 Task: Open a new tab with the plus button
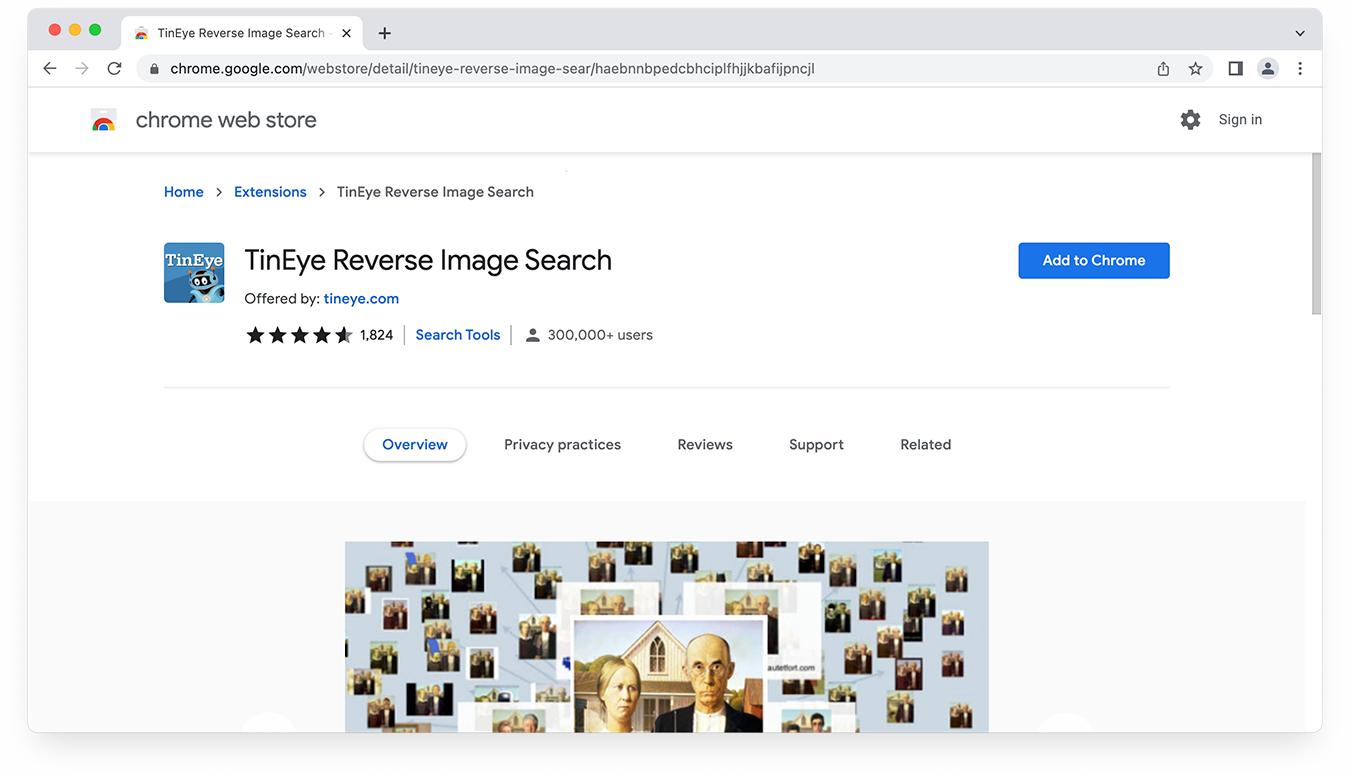384,33
